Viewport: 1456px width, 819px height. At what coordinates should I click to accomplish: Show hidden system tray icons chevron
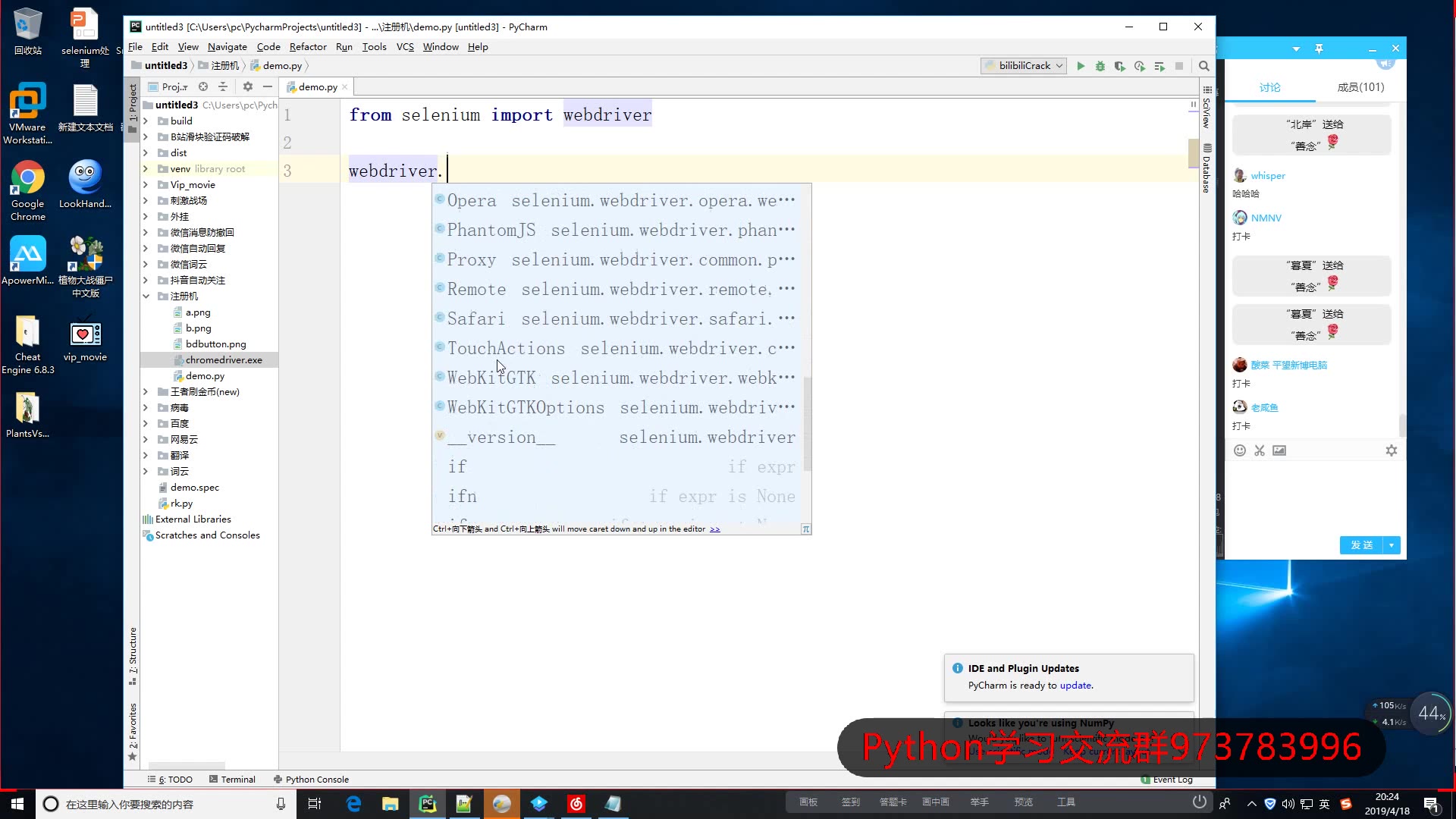coord(1252,804)
